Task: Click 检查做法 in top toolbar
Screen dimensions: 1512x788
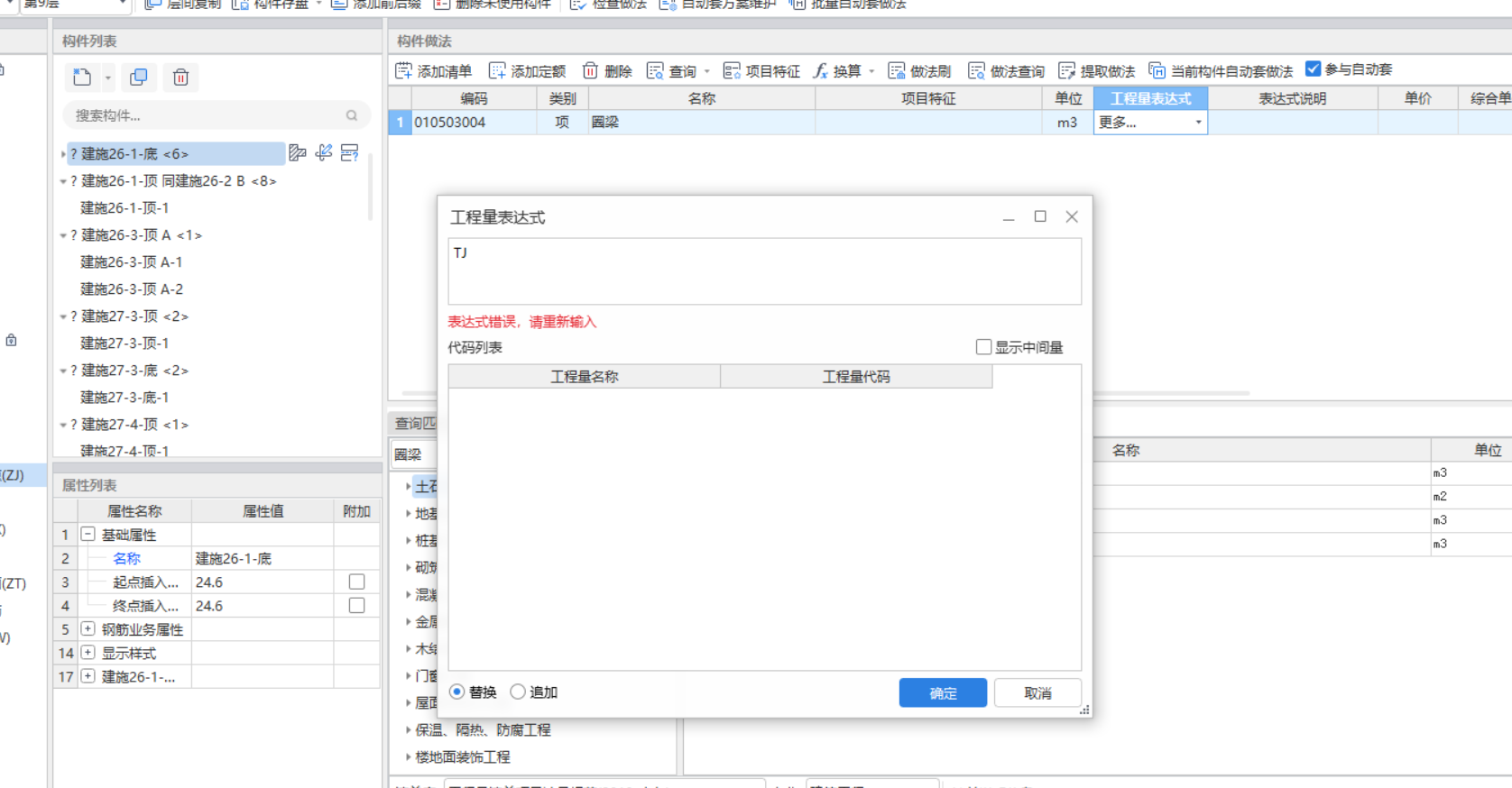Action: [x=608, y=5]
